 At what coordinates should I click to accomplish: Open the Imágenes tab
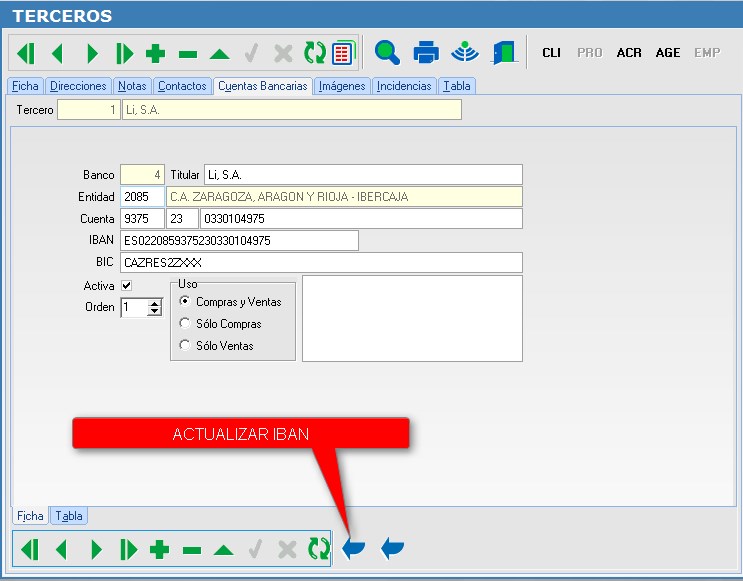(x=342, y=86)
